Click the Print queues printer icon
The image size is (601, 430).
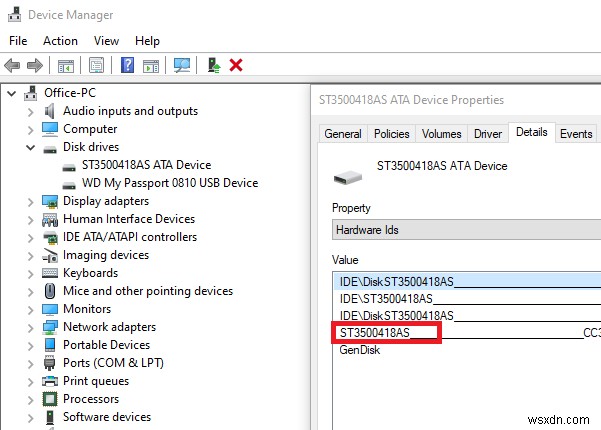tap(50, 381)
